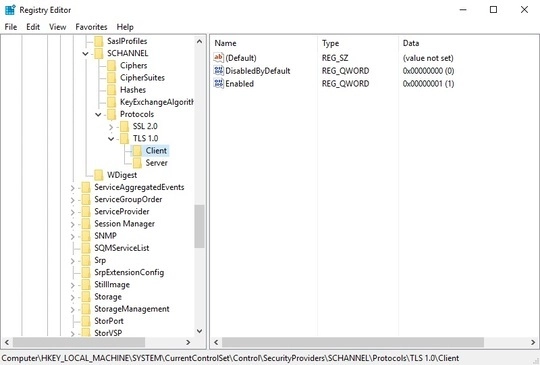Click the values pane horizontal scrollbar thumb

tap(353, 342)
